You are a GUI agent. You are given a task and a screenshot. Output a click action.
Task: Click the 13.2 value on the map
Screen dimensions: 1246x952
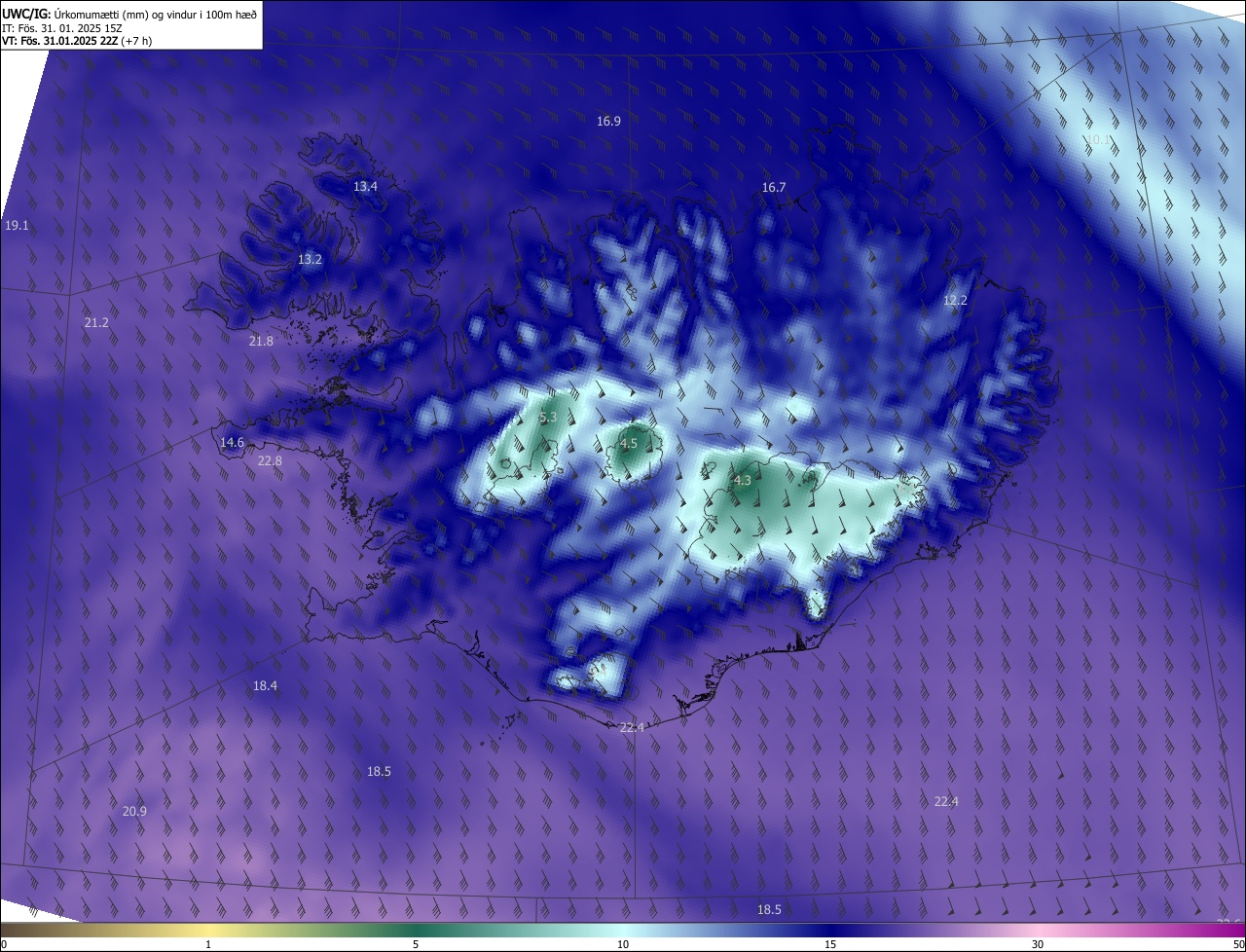click(x=310, y=260)
